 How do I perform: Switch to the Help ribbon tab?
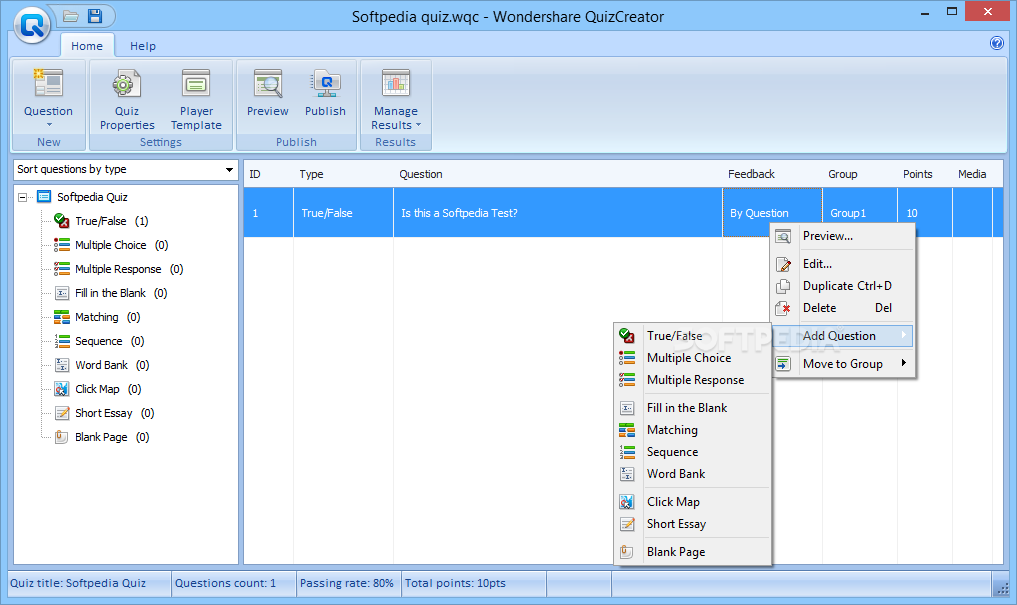tap(143, 46)
